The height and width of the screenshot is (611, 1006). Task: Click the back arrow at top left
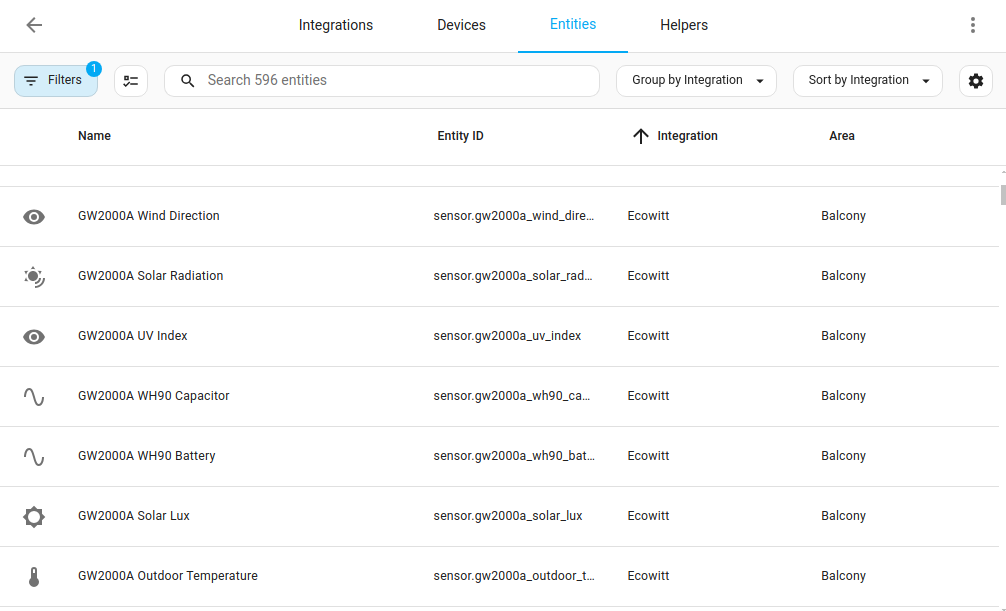pos(34,25)
